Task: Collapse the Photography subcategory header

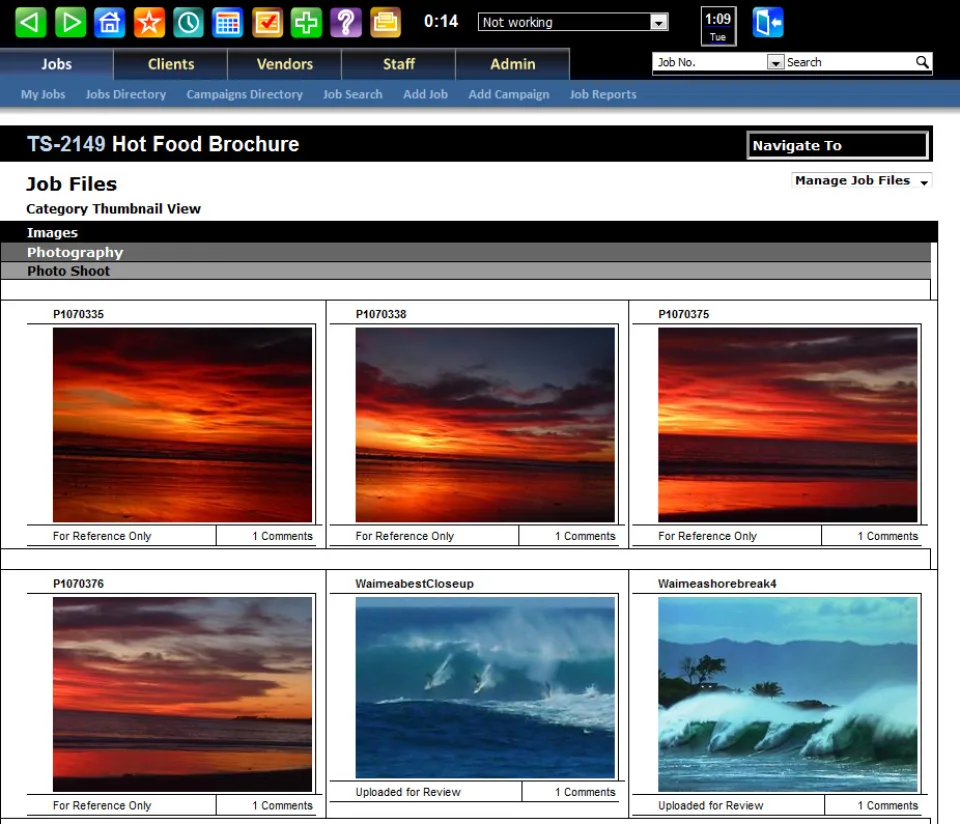Action: pos(465,252)
